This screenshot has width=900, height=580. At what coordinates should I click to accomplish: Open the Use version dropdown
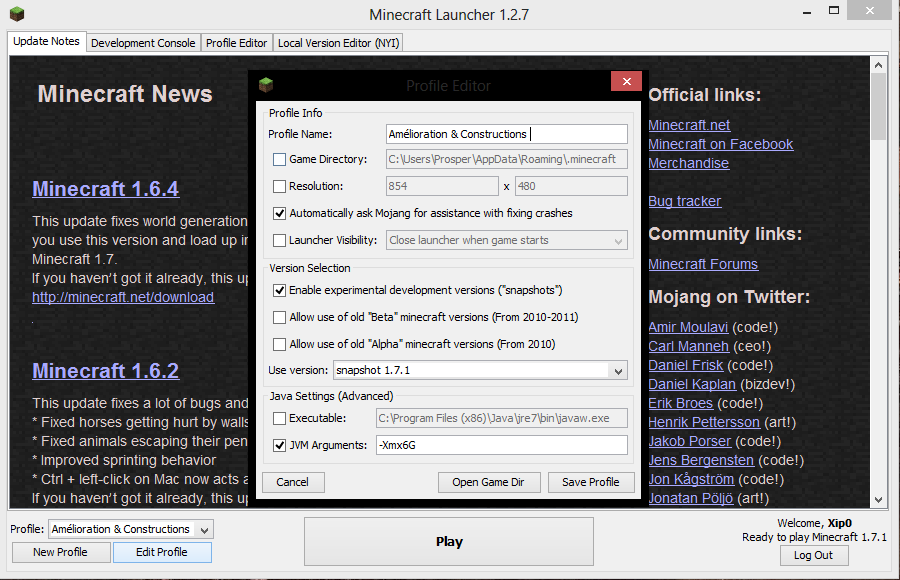[x=480, y=370]
